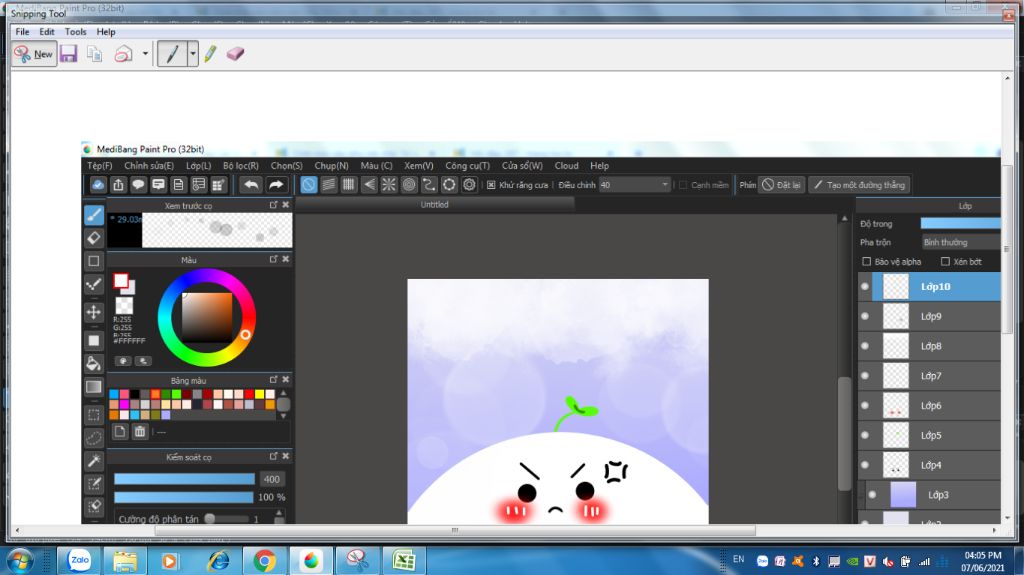Image resolution: width=1024 pixels, height=575 pixels.
Task: Enable the radial snap guide
Action: [x=389, y=185]
